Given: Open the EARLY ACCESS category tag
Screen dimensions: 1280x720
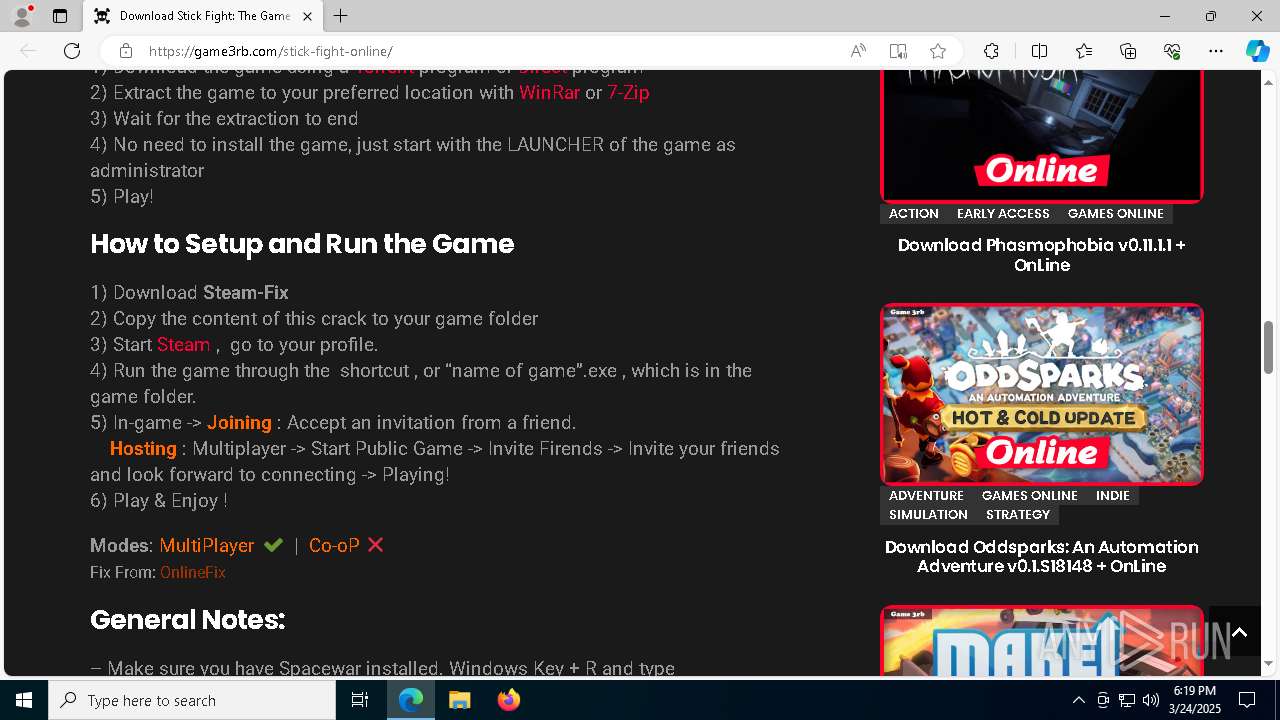Looking at the screenshot, I should click(1003, 213).
